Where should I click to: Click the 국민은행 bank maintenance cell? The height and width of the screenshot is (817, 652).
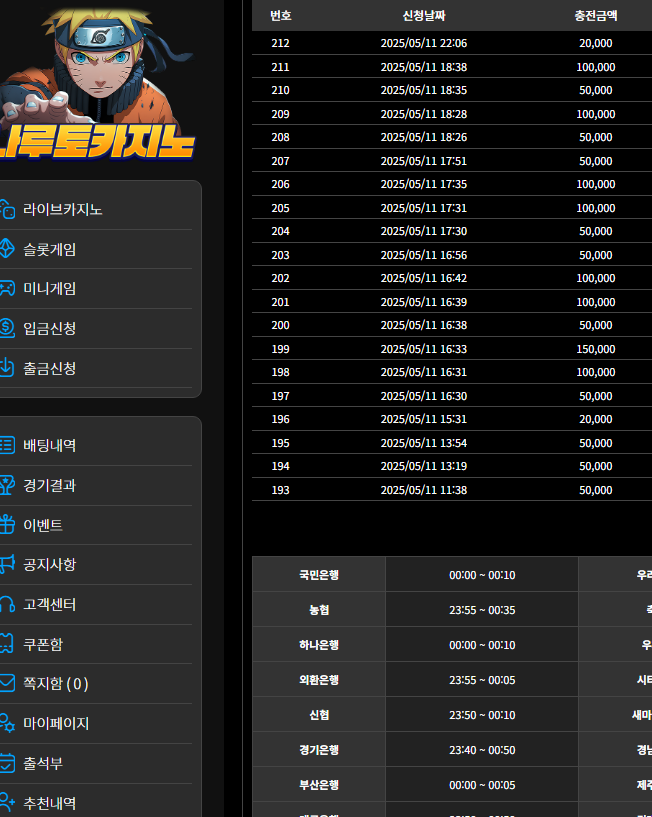pos(319,574)
